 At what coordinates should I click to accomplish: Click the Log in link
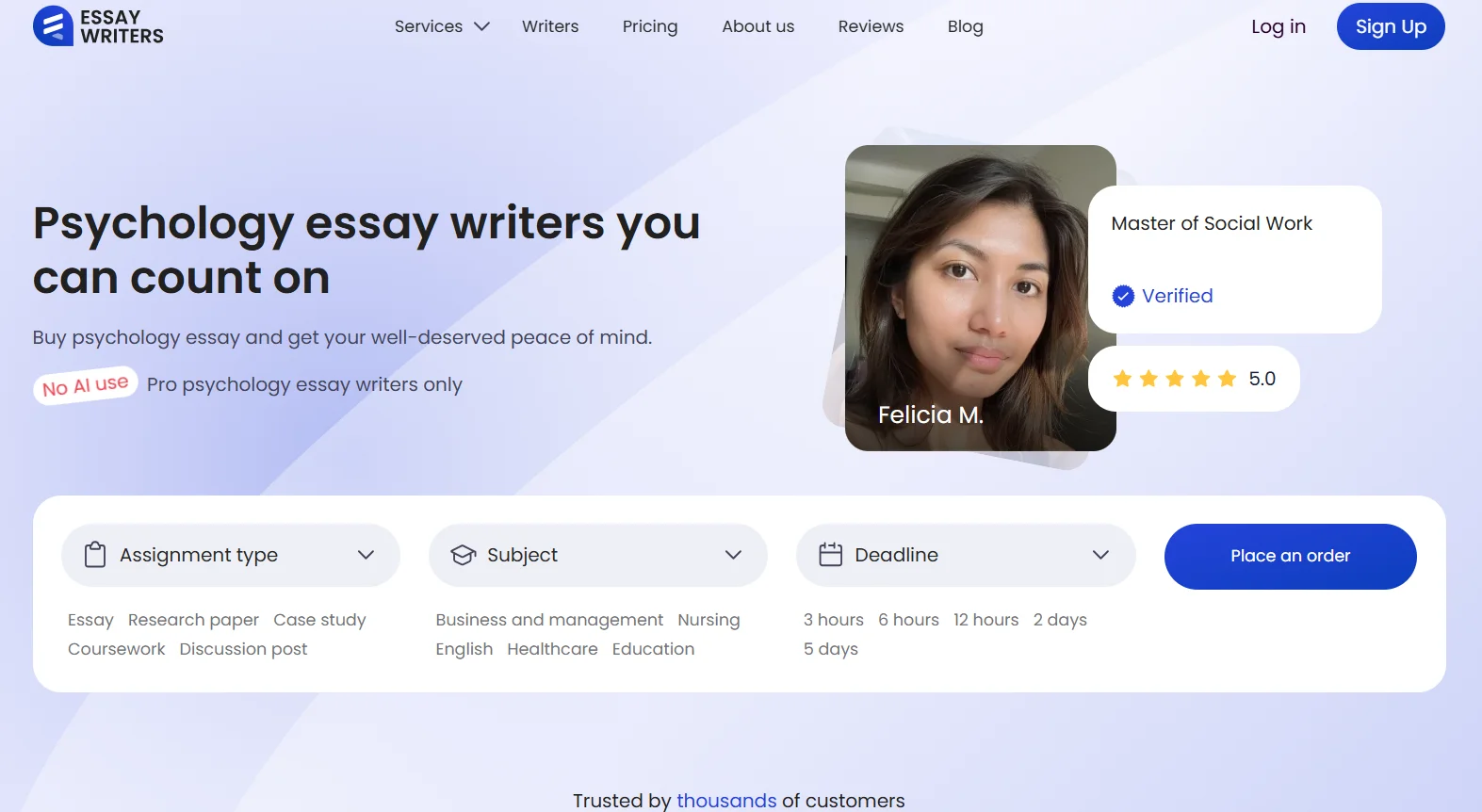coord(1278,26)
